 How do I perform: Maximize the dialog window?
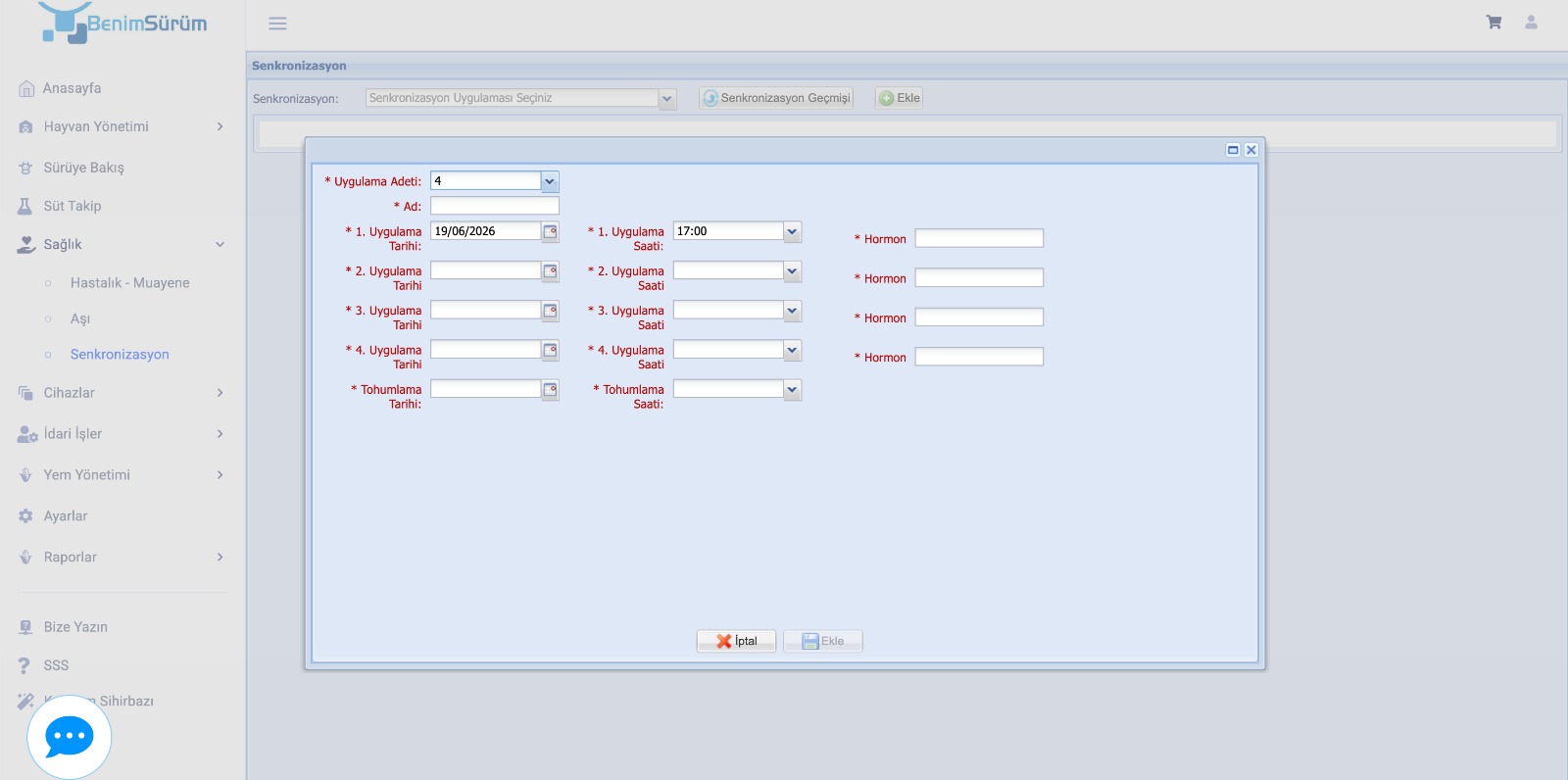click(x=1233, y=150)
